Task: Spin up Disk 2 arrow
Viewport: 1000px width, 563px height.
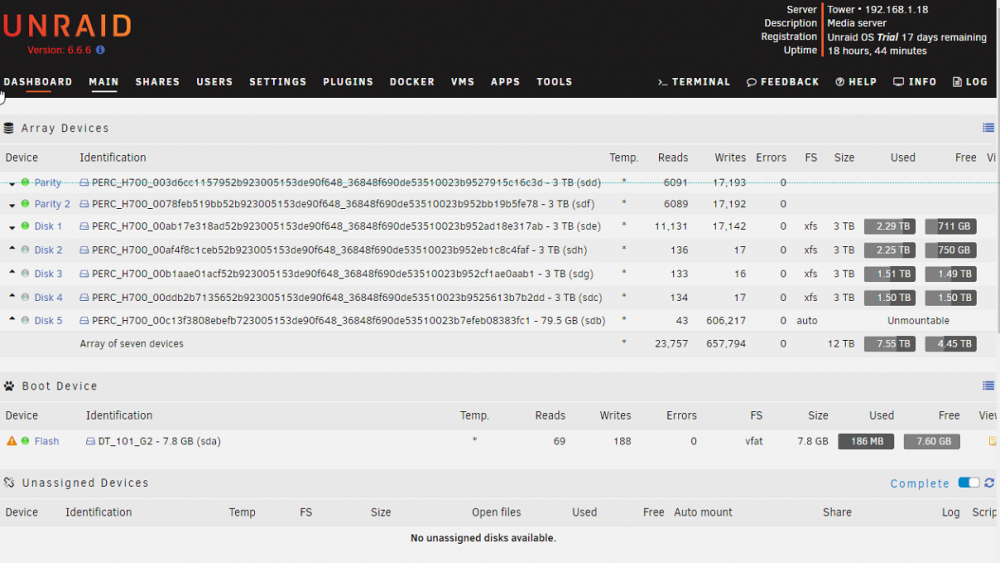Action: pos(12,248)
